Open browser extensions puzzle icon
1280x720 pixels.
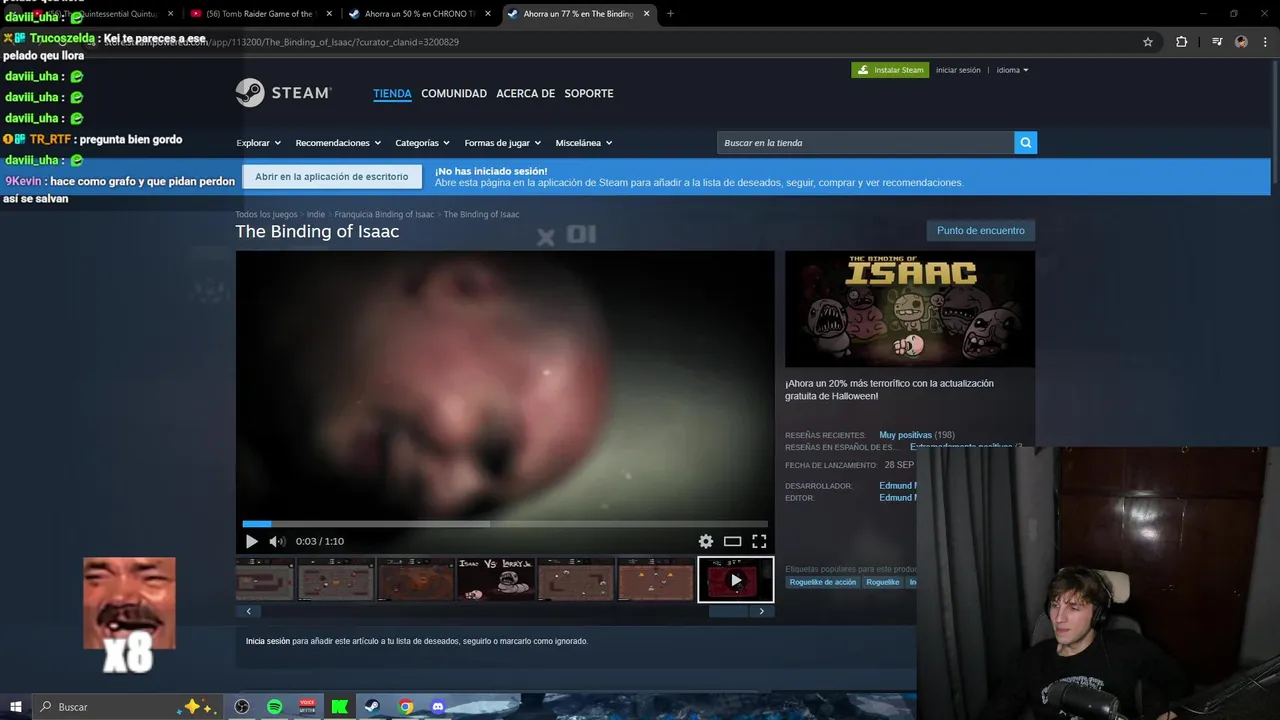coord(1181,42)
